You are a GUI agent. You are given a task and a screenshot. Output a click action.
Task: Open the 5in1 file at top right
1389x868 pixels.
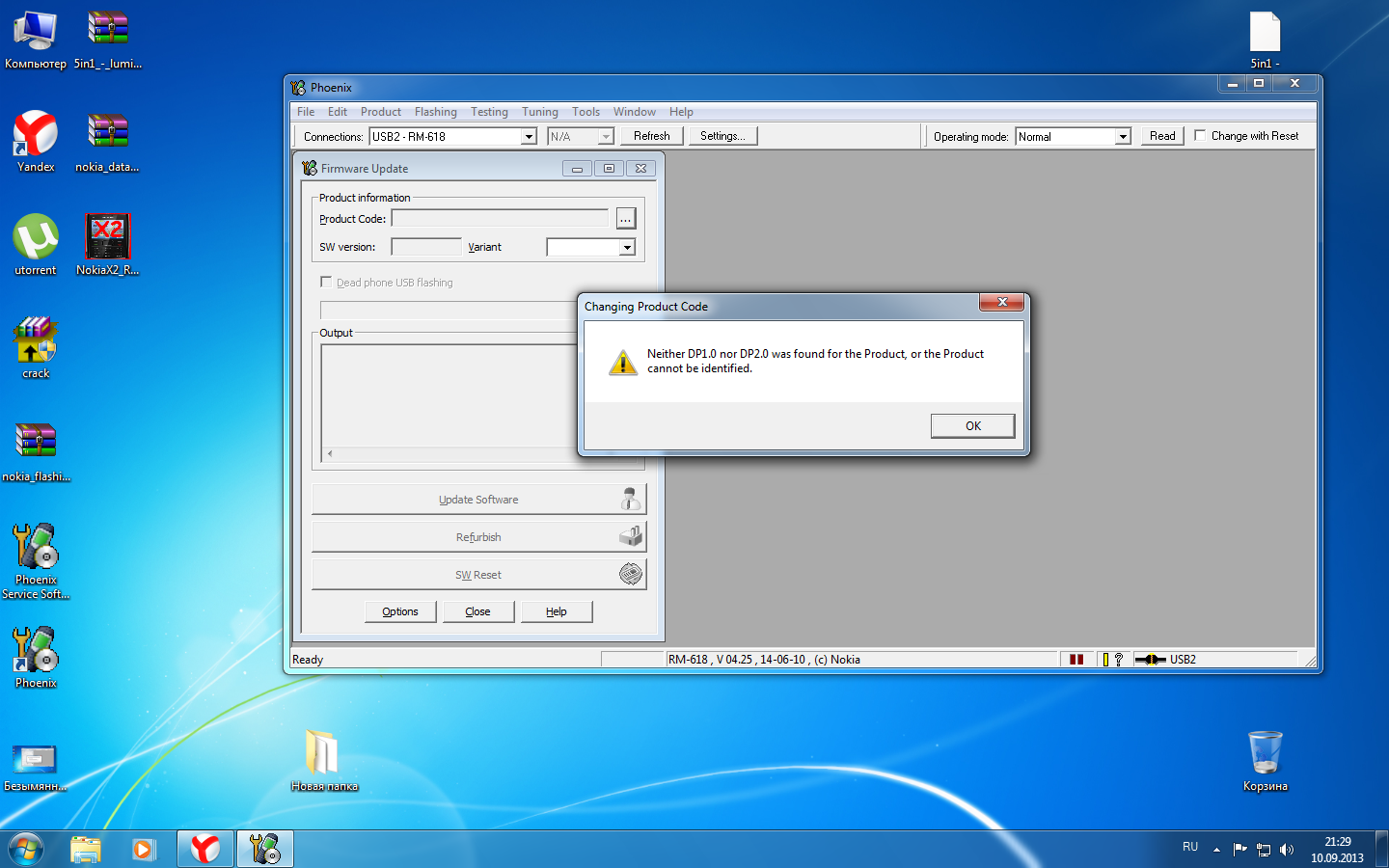coord(1265,39)
